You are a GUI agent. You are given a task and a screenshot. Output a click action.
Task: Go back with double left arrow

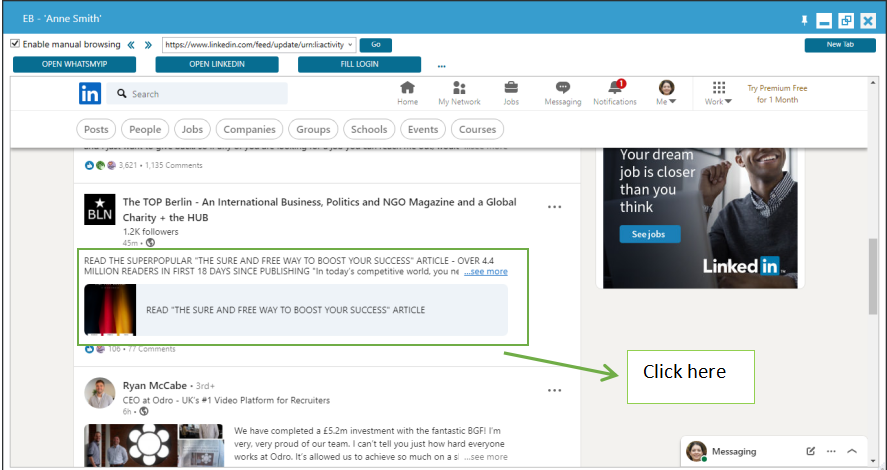[x=131, y=45]
